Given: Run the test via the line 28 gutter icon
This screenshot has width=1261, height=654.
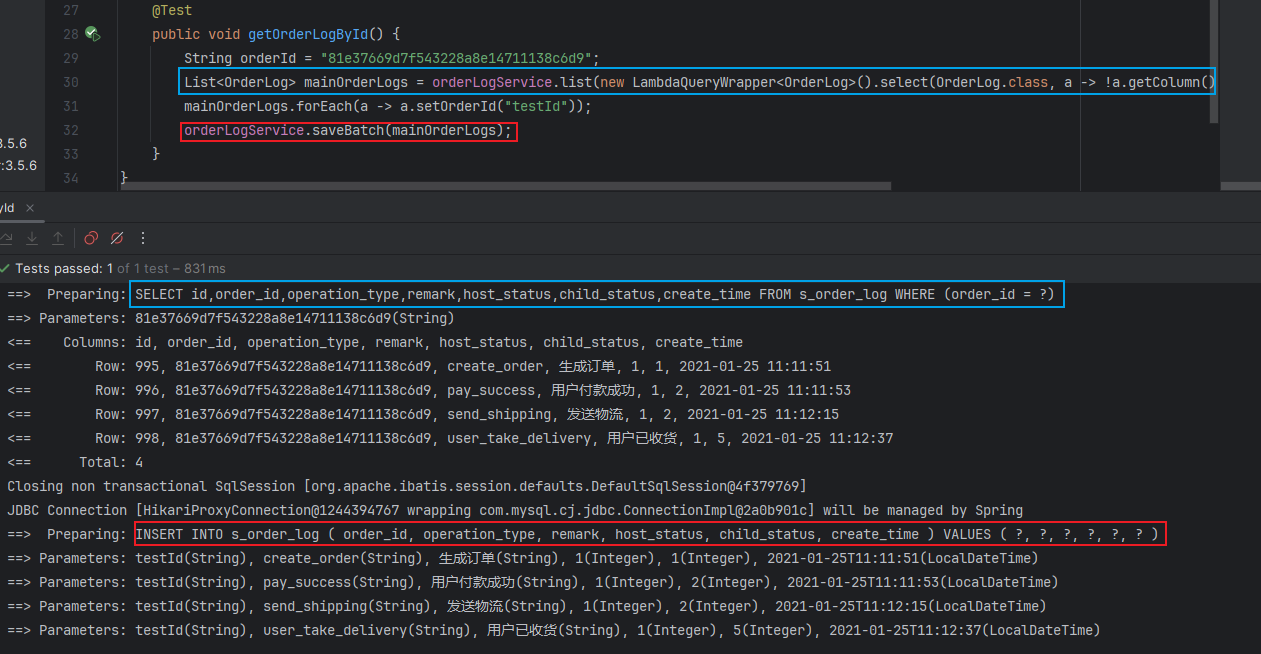Looking at the screenshot, I should pyautogui.click(x=91, y=33).
